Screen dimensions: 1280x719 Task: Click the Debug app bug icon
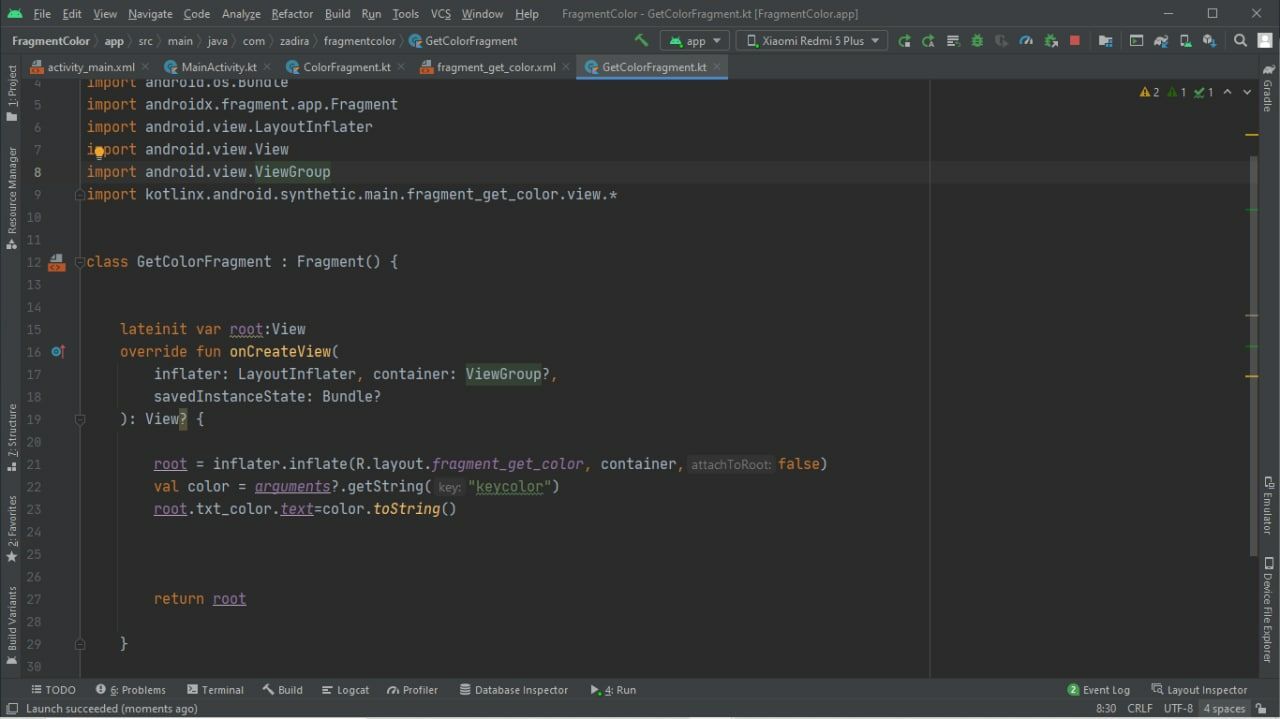pyautogui.click(x=977, y=41)
